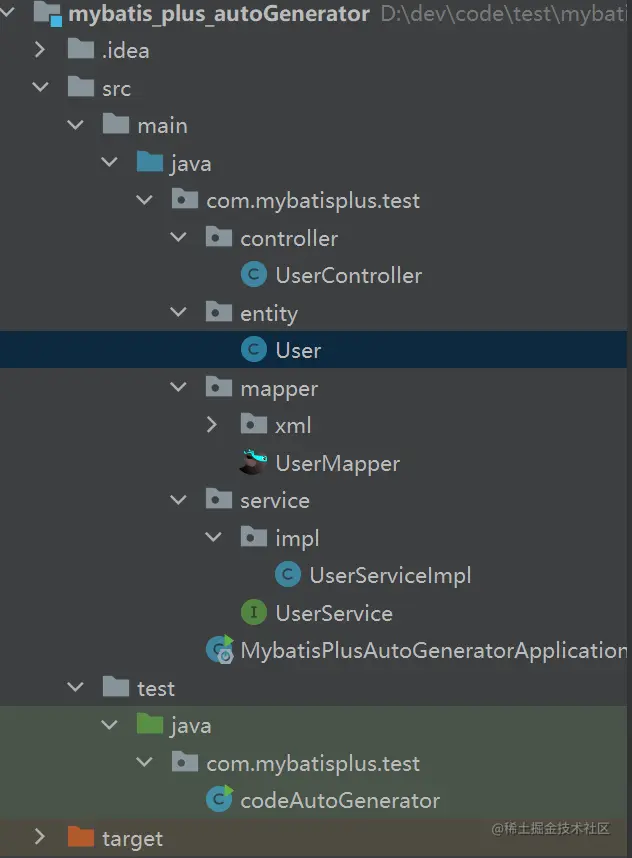Collapse the mapper package
632x858 pixels.
click(178, 387)
